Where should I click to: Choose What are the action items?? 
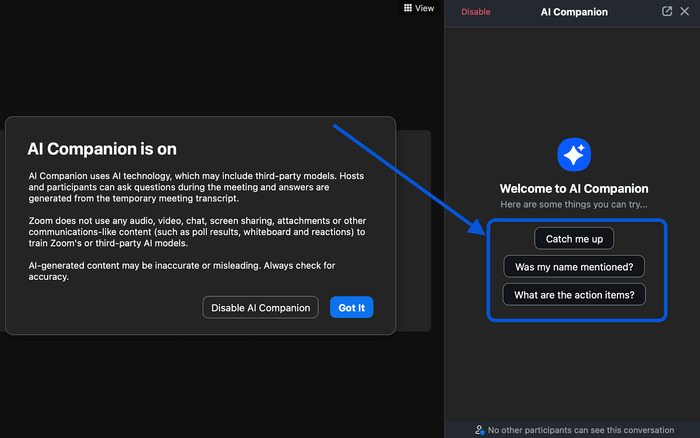(x=574, y=295)
